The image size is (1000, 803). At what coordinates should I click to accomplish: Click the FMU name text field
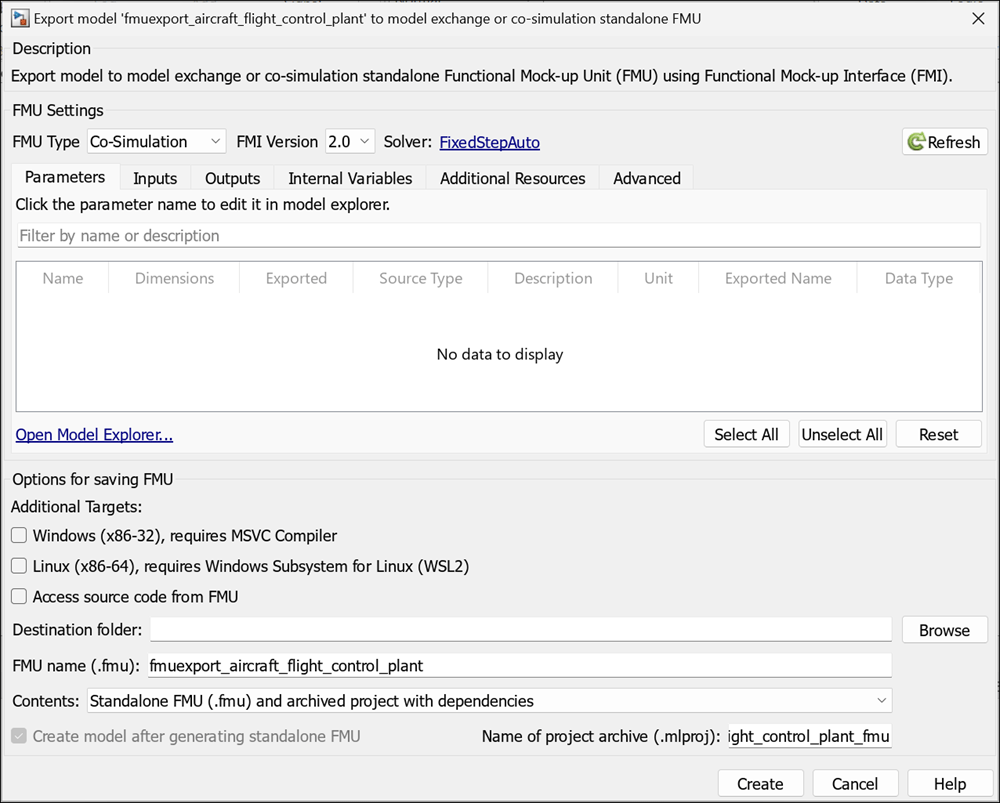[518, 666]
